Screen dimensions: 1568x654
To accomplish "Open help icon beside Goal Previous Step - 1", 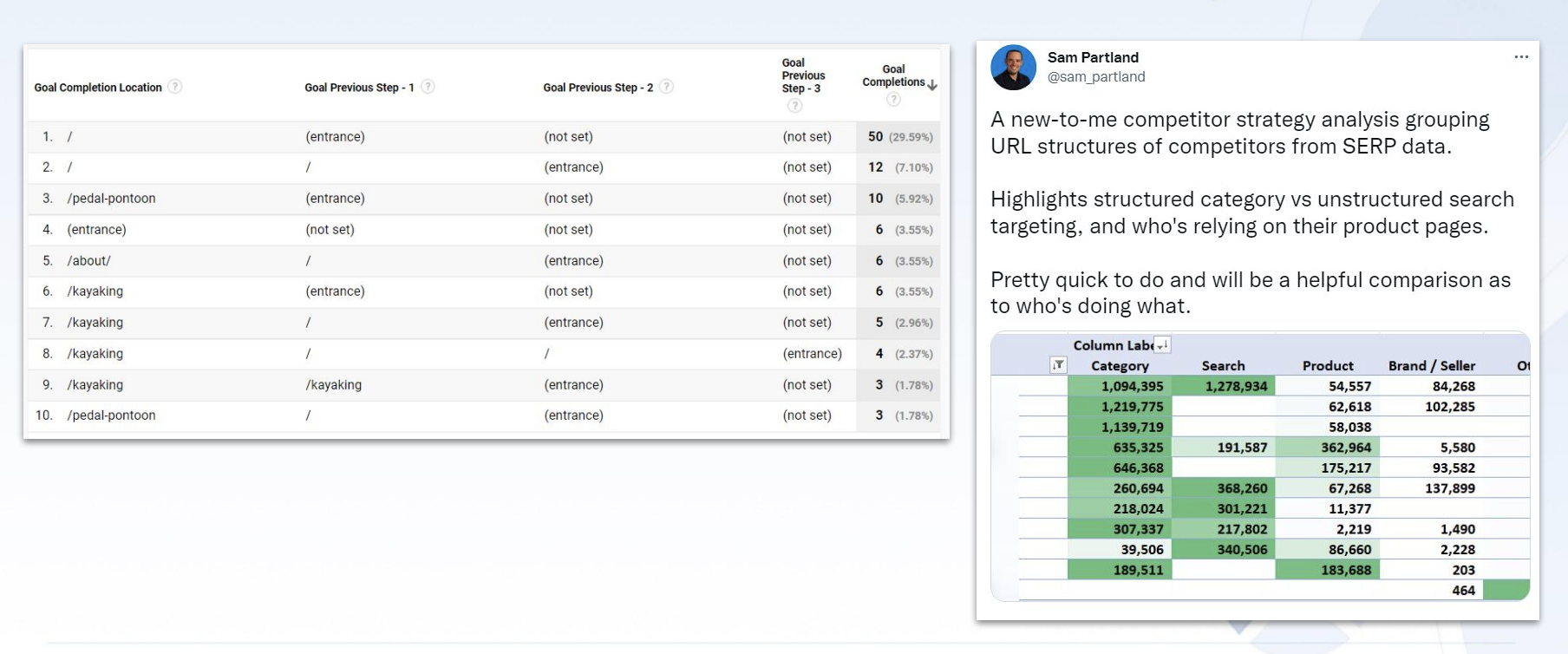I will (x=428, y=87).
